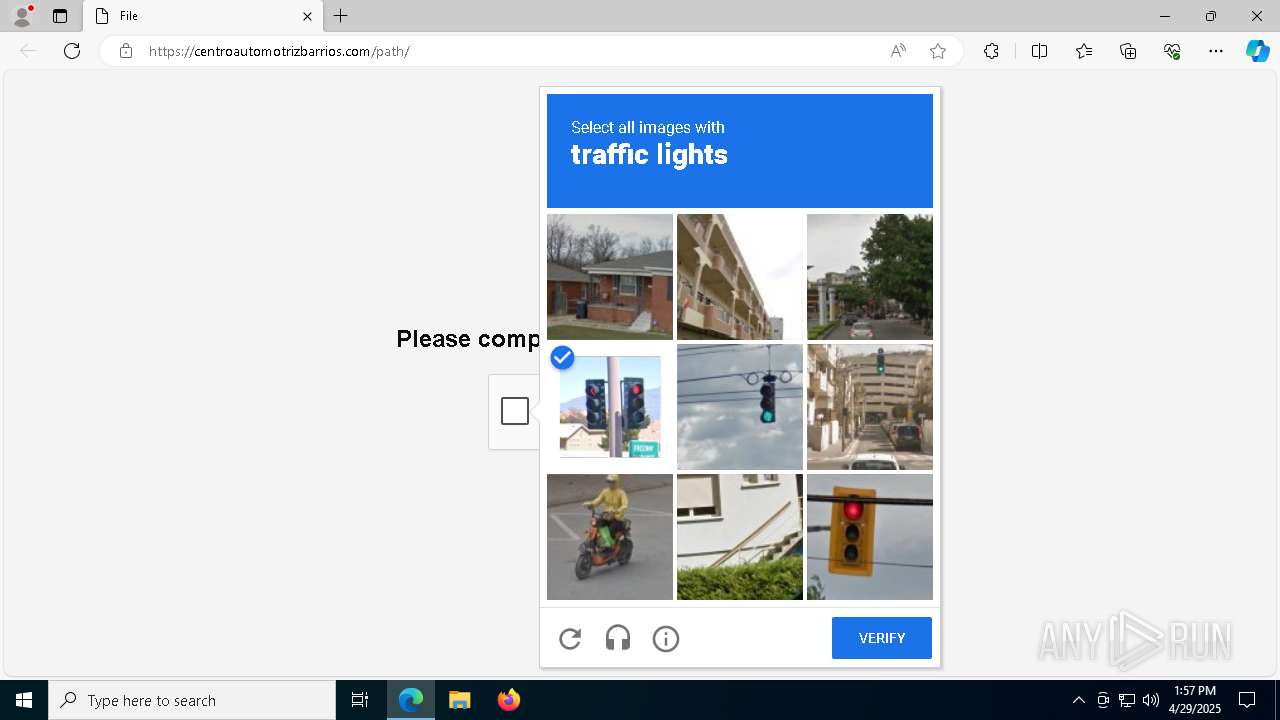Open File Explorer from the taskbar
The width and height of the screenshot is (1280, 720).
(460, 700)
